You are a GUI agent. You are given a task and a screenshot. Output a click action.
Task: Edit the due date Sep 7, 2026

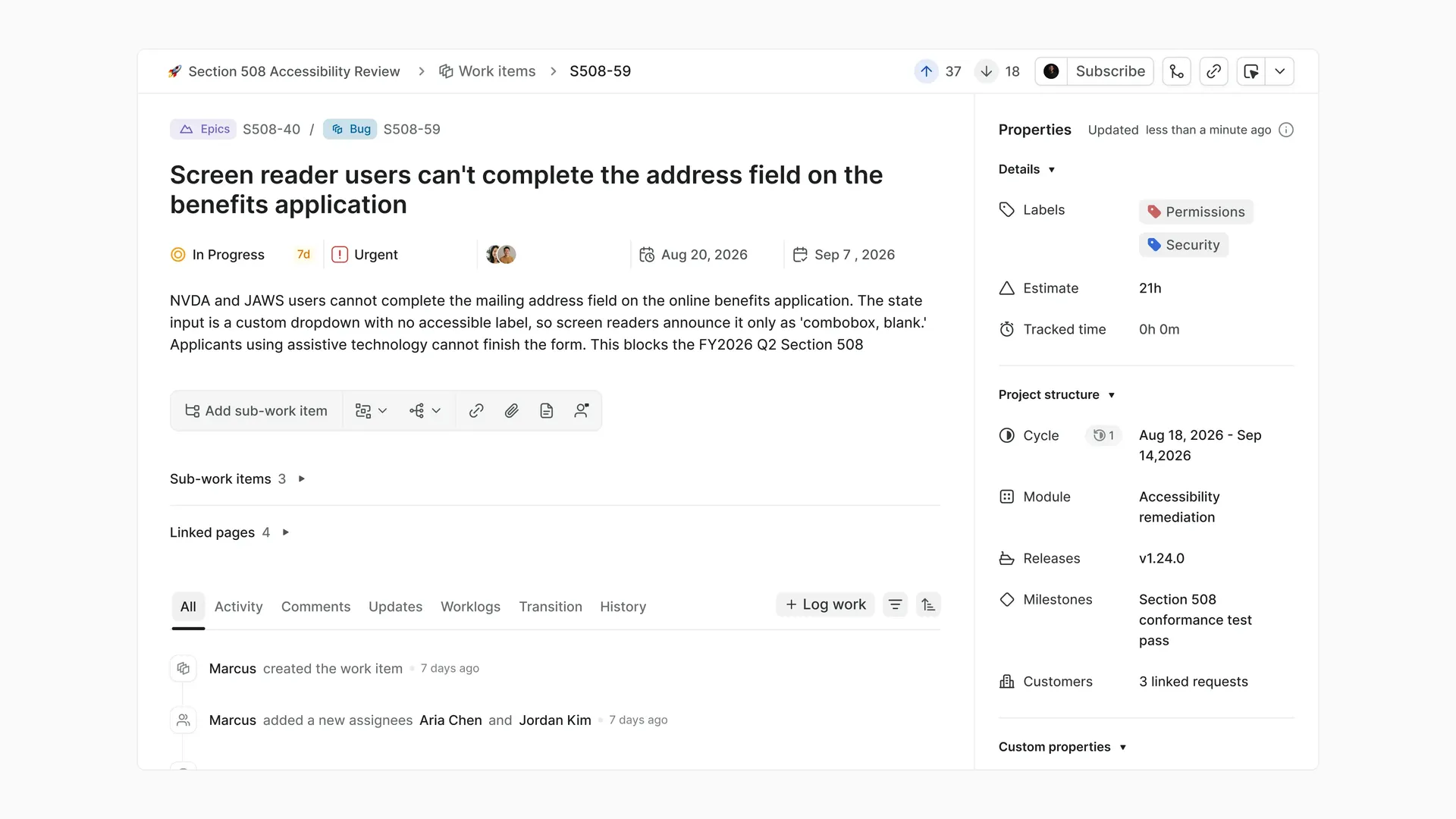[x=843, y=255]
